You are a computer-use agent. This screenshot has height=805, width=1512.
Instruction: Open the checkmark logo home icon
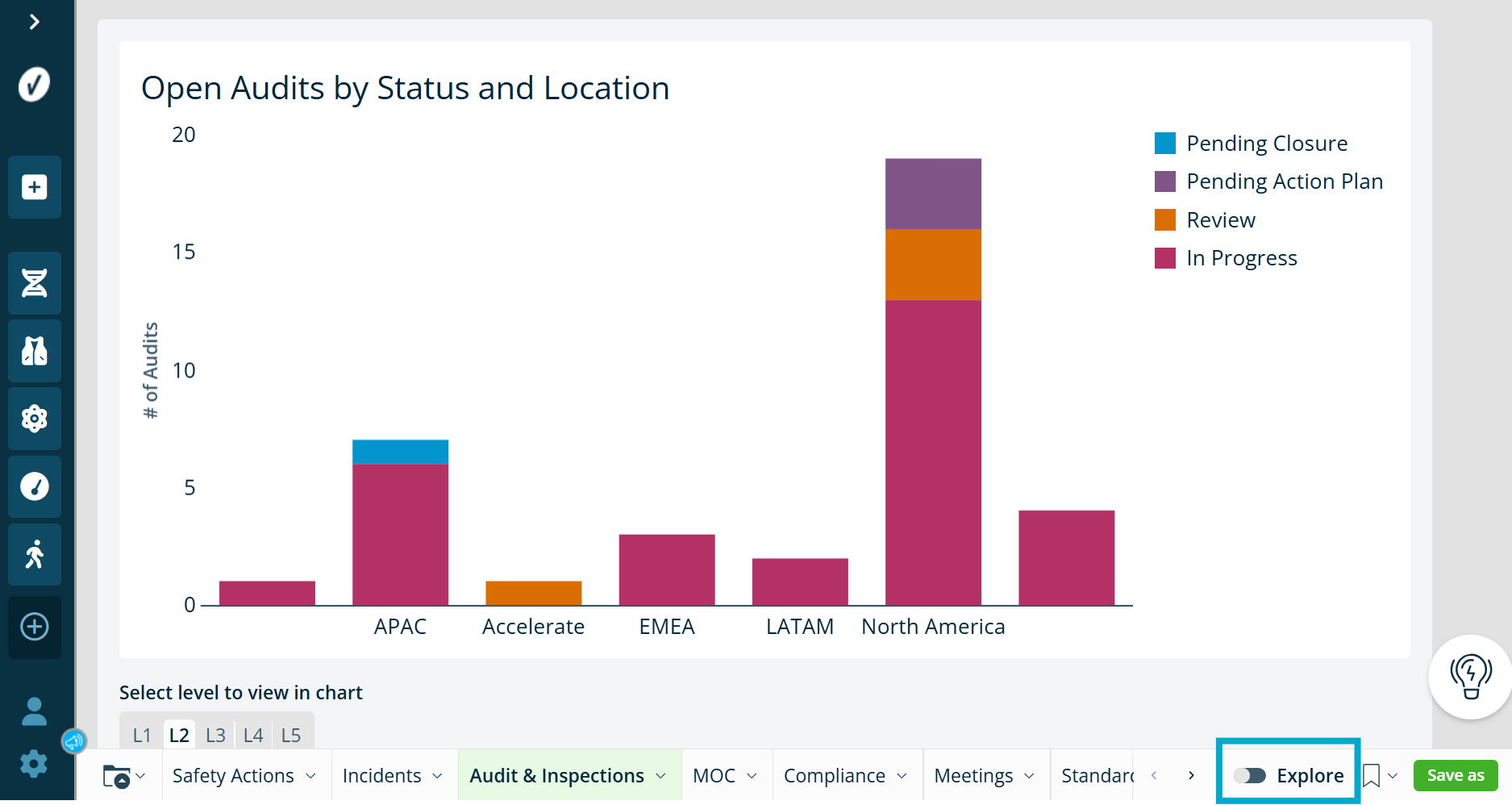click(x=34, y=84)
